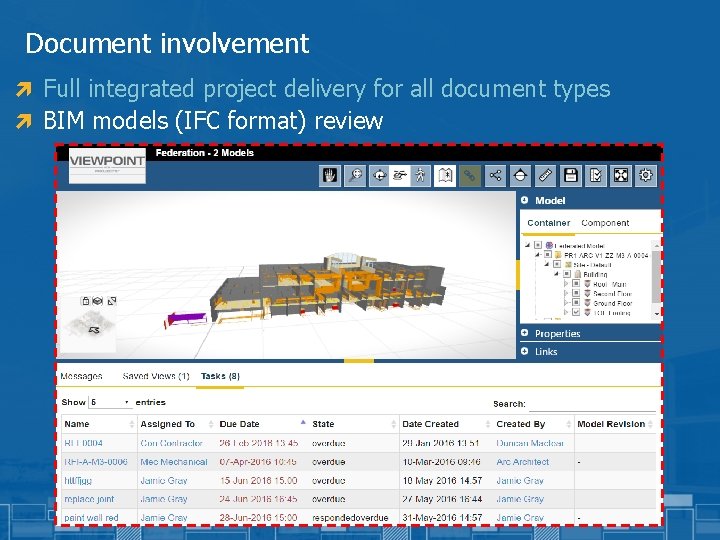Toggle Site - Default checkbox

(x=557, y=264)
